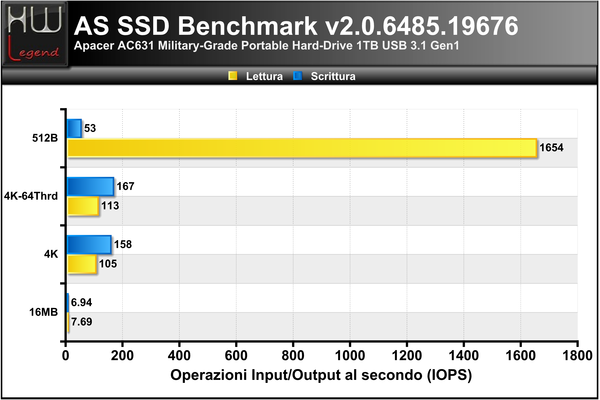Click the 4K category label
The image size is (600, 400).
pos(51,254)
